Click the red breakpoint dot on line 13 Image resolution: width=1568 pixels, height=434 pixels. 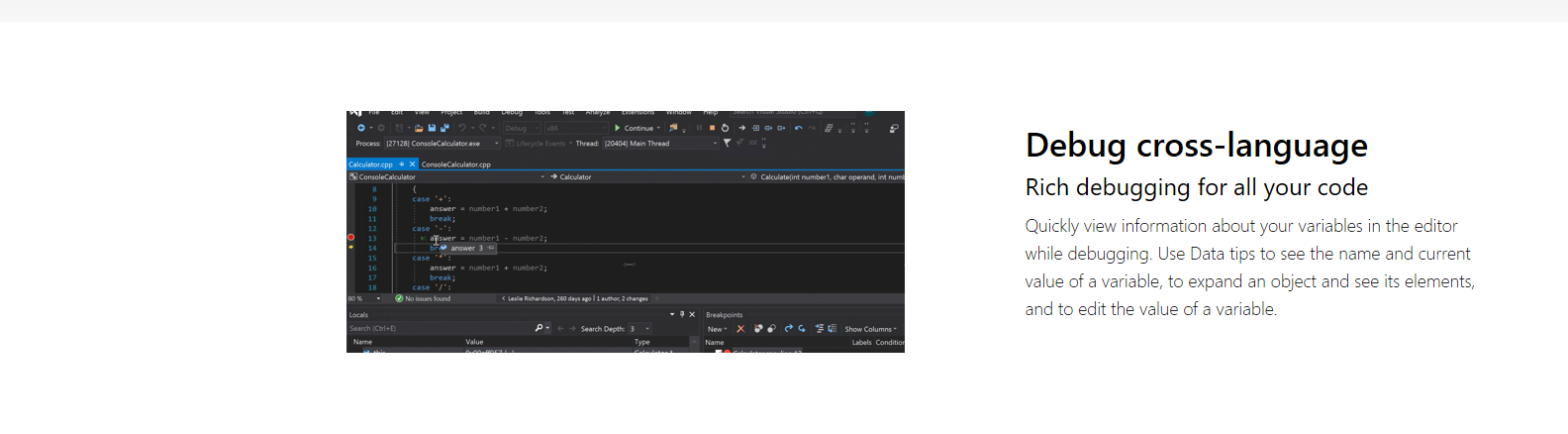[x=350, y=238]
